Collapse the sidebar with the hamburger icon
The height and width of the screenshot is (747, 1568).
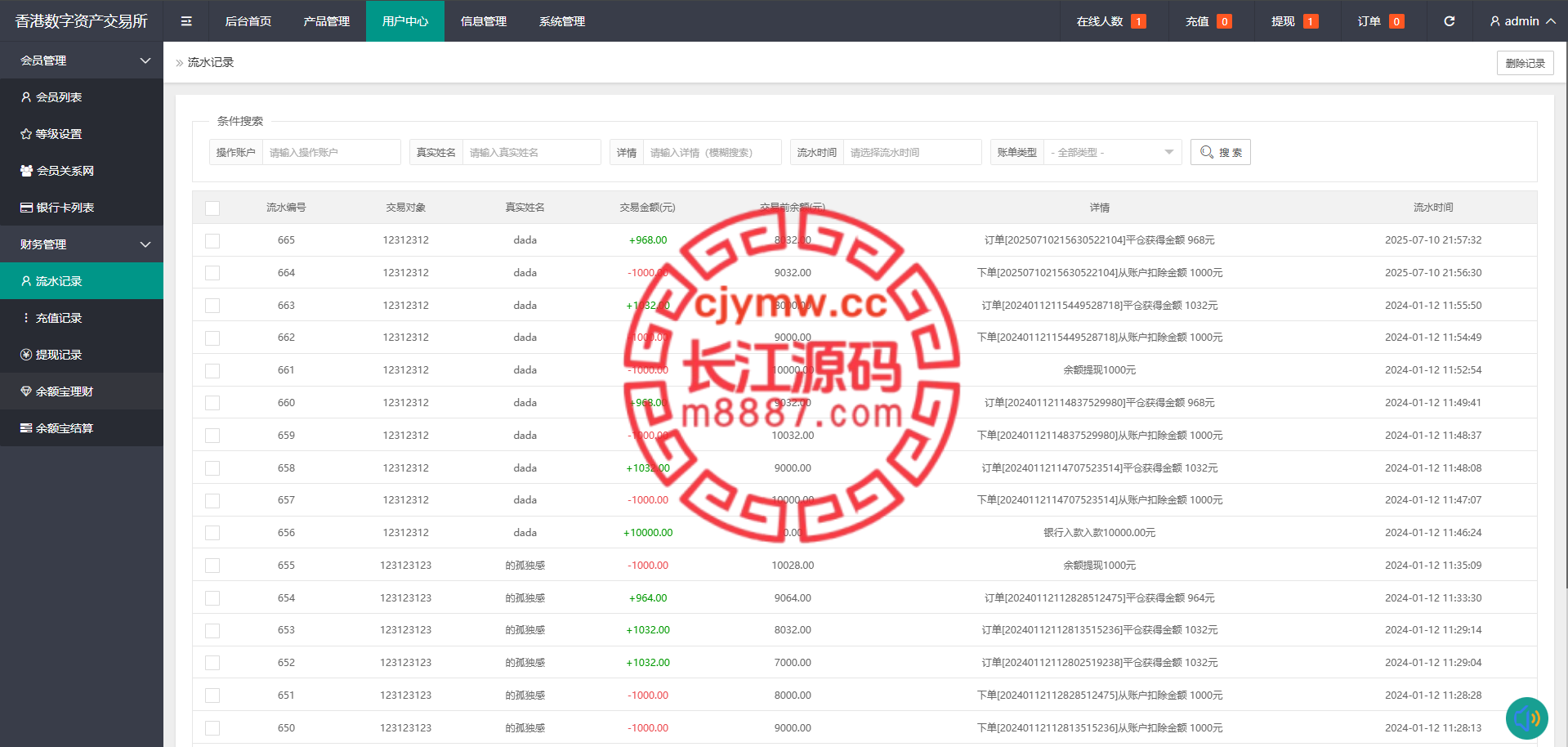pos(186,21)
